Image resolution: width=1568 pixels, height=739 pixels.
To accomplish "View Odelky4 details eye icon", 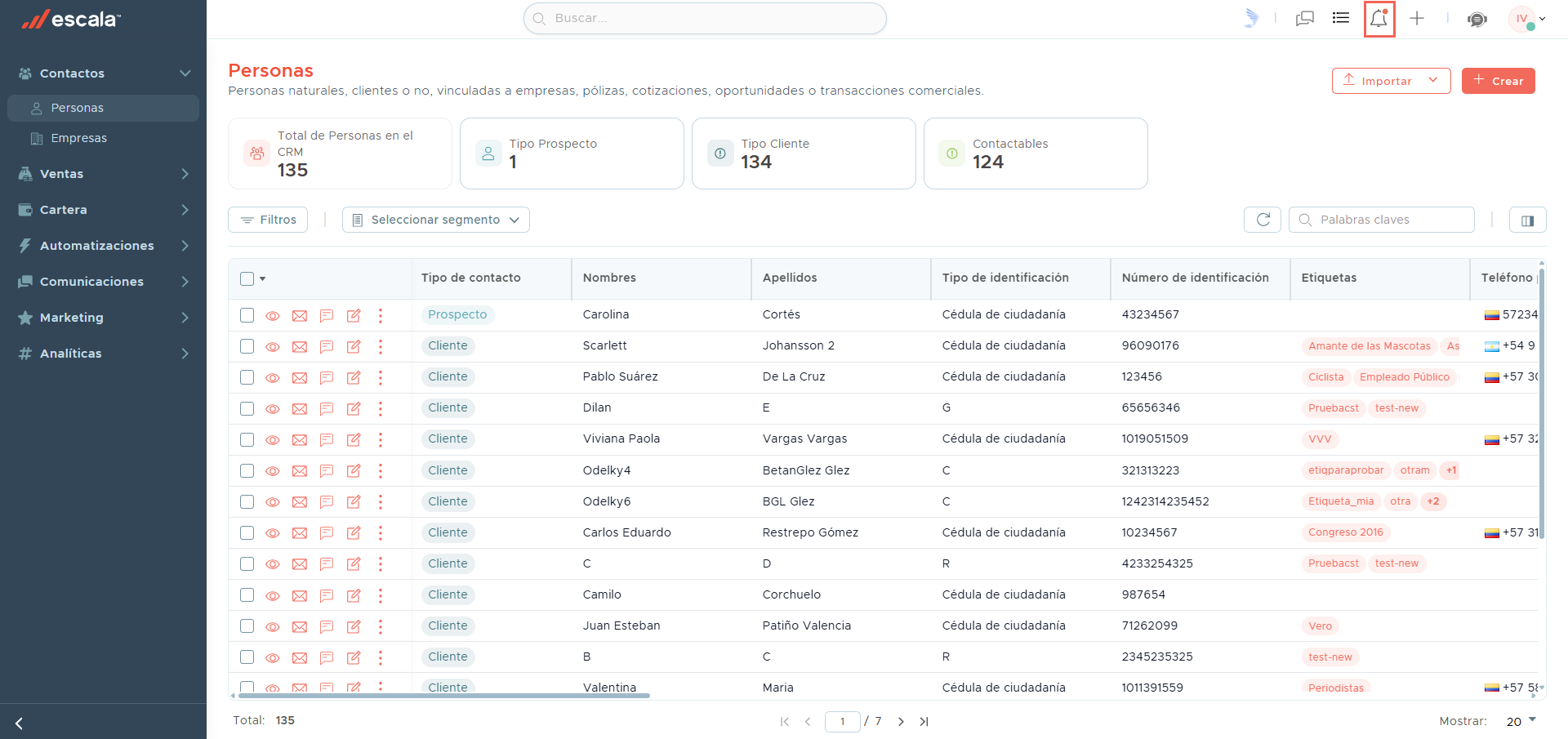I will (273, 471).
